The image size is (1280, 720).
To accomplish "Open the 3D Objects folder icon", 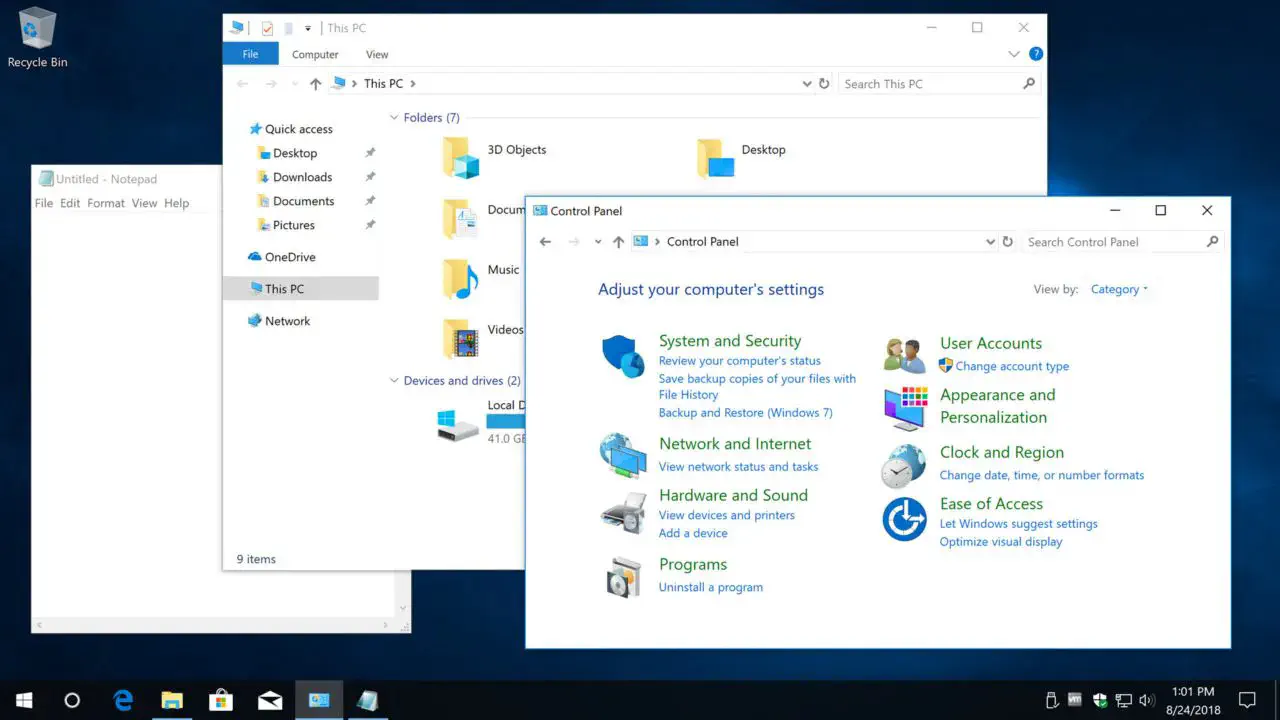I will point(461,158).
